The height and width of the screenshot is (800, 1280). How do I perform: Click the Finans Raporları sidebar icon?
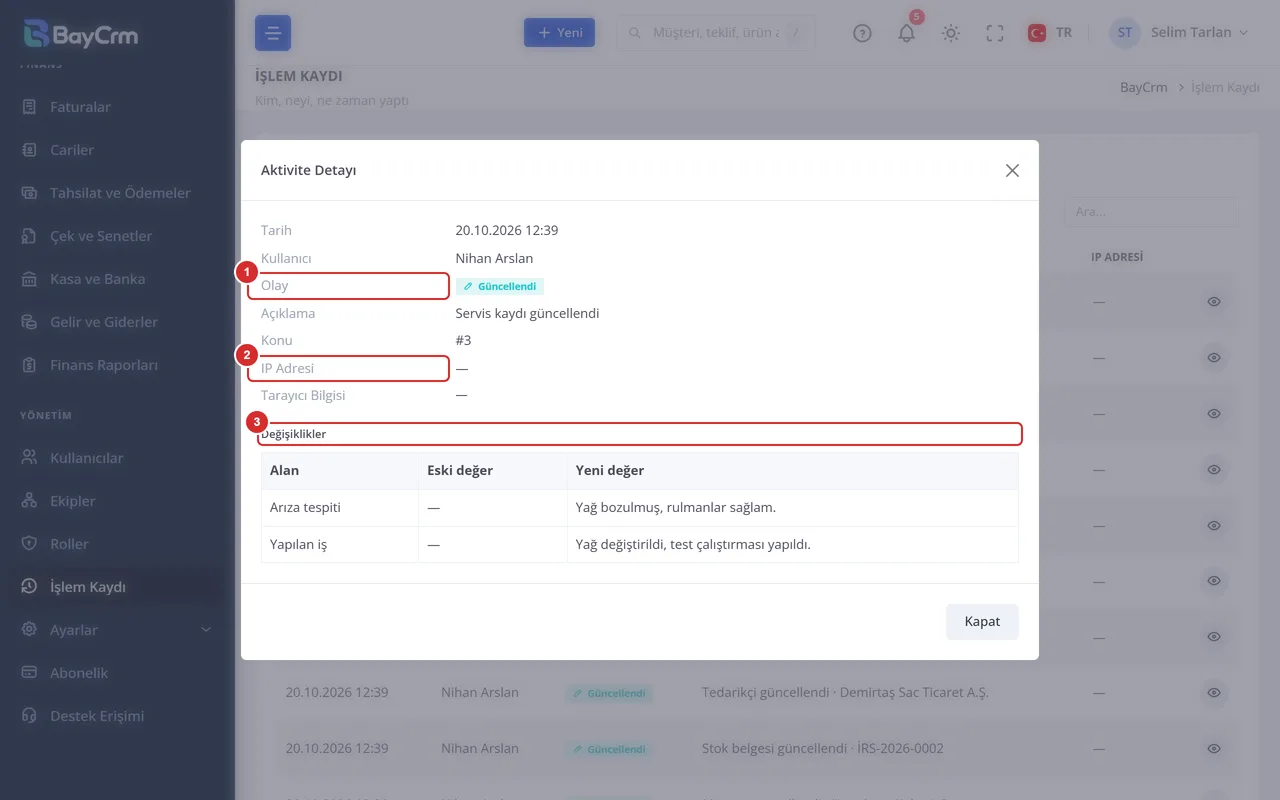point(30,365)
